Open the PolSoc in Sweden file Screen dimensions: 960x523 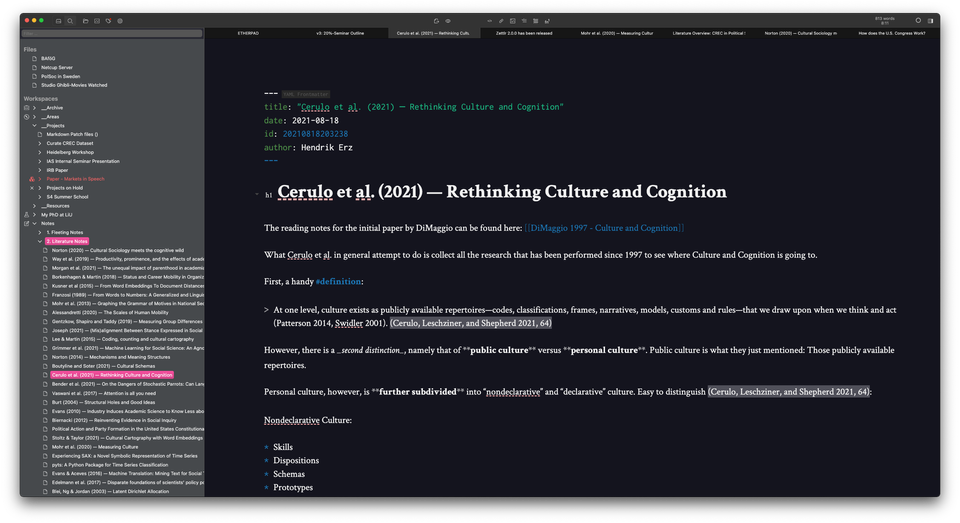61,77
